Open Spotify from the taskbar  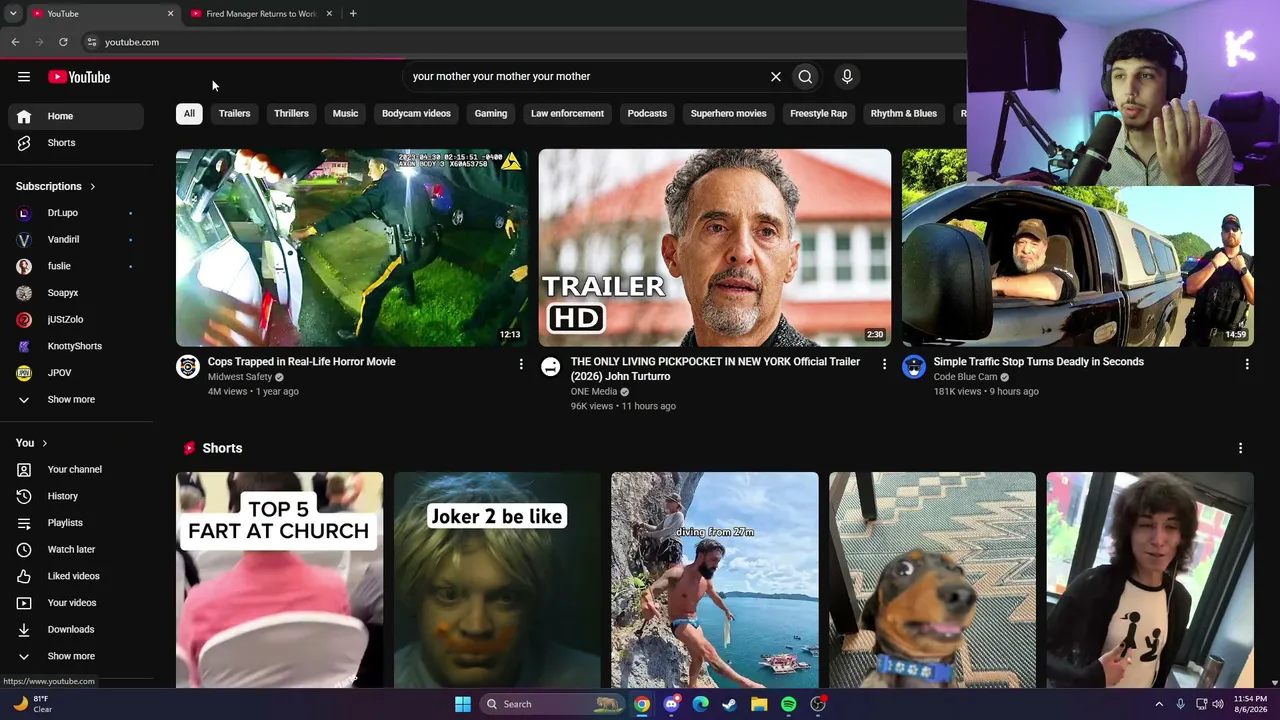[788, 704]
